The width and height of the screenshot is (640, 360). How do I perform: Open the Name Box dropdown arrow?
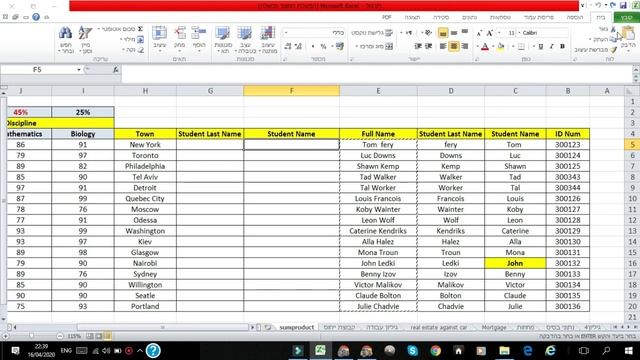[79, 70]
